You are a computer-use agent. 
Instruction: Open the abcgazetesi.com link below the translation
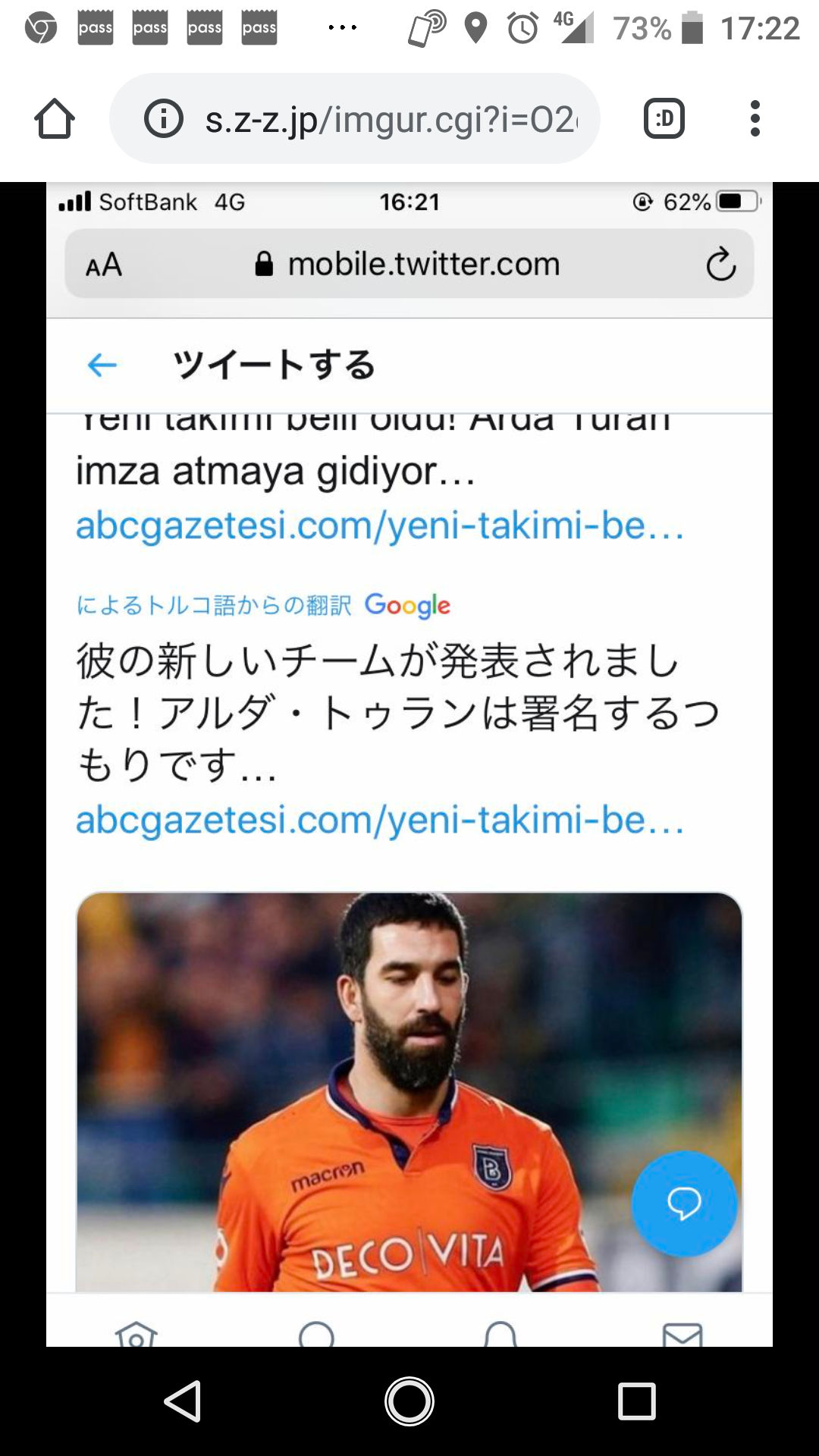coord(380,819)
